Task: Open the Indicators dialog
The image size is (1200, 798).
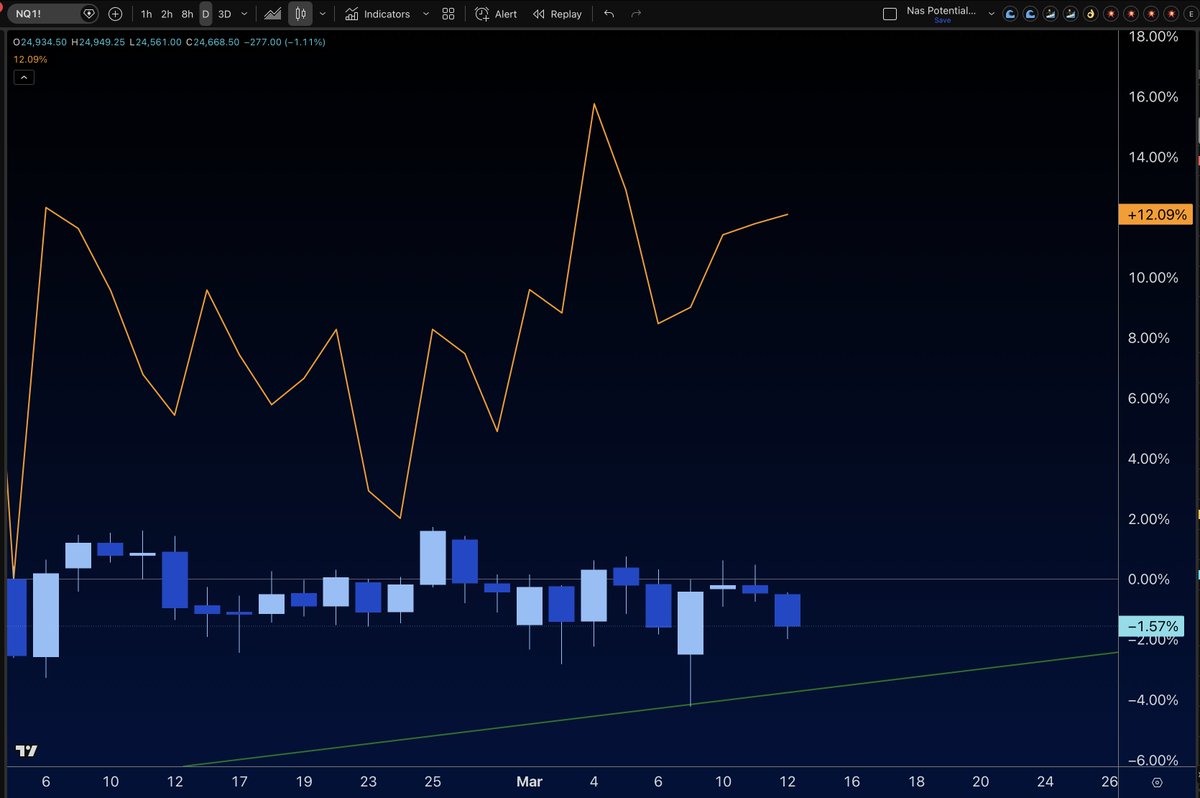Action: [x=377, y=14]
